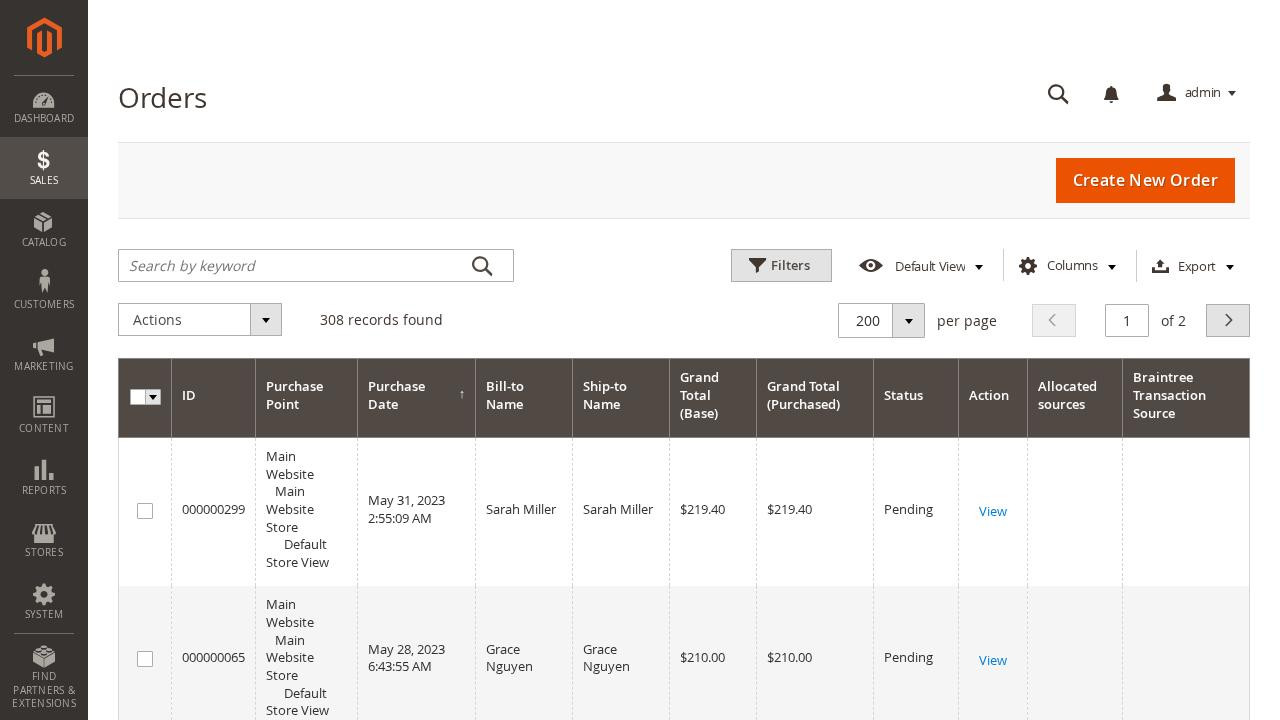Screen dimensions: 1280x720
Task: Toggle the select-all header checkbox
Action: click(138, 397)
